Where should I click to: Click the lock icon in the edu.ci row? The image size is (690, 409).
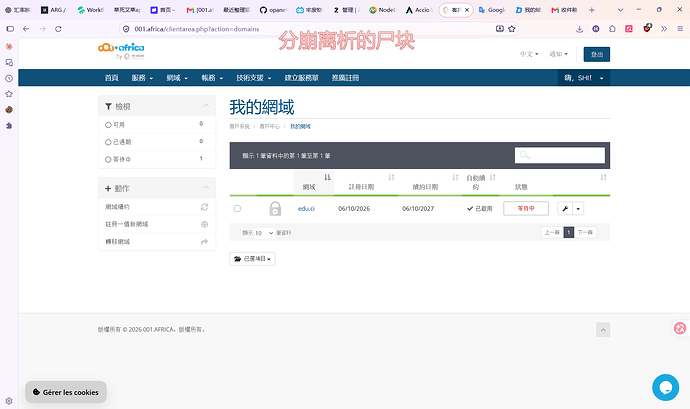pos(275,209)
